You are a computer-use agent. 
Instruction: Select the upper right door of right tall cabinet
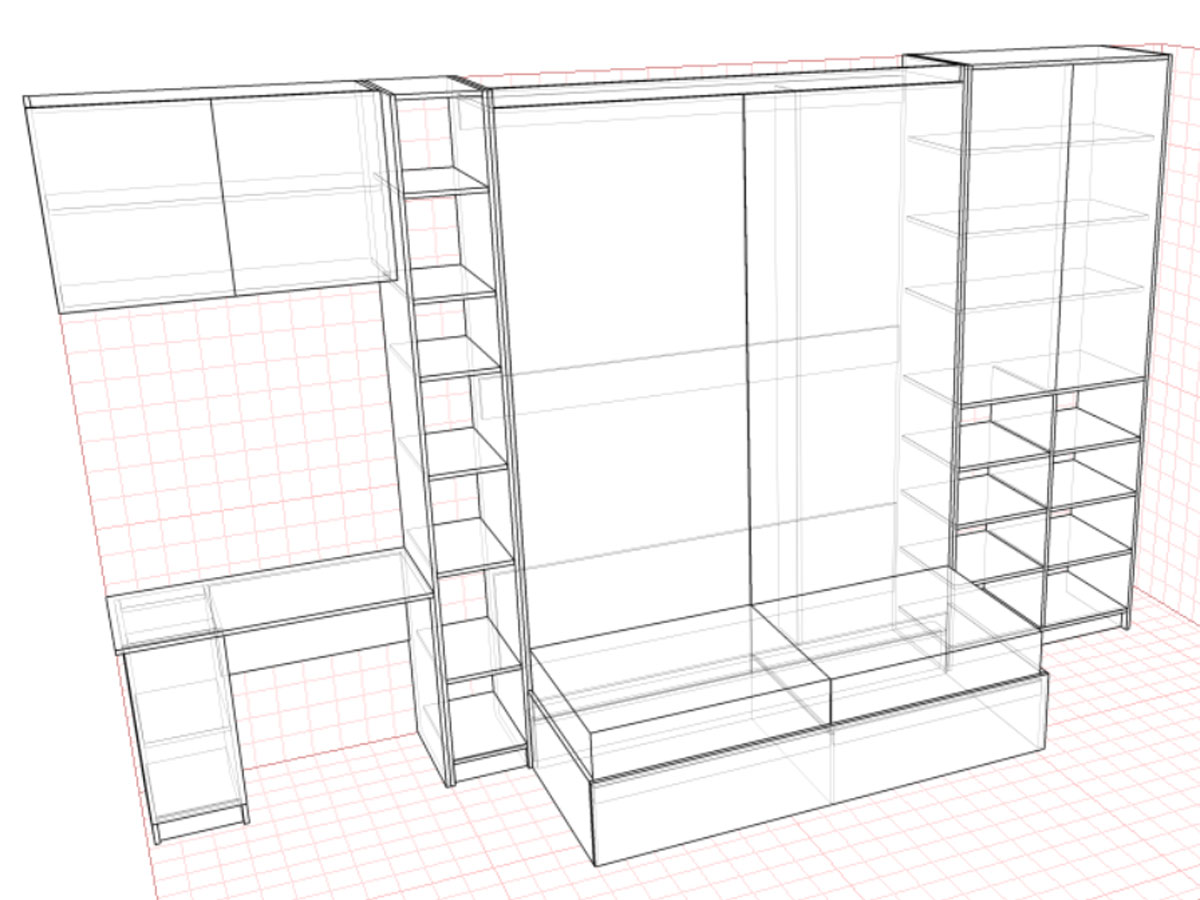coord(1110,220)
